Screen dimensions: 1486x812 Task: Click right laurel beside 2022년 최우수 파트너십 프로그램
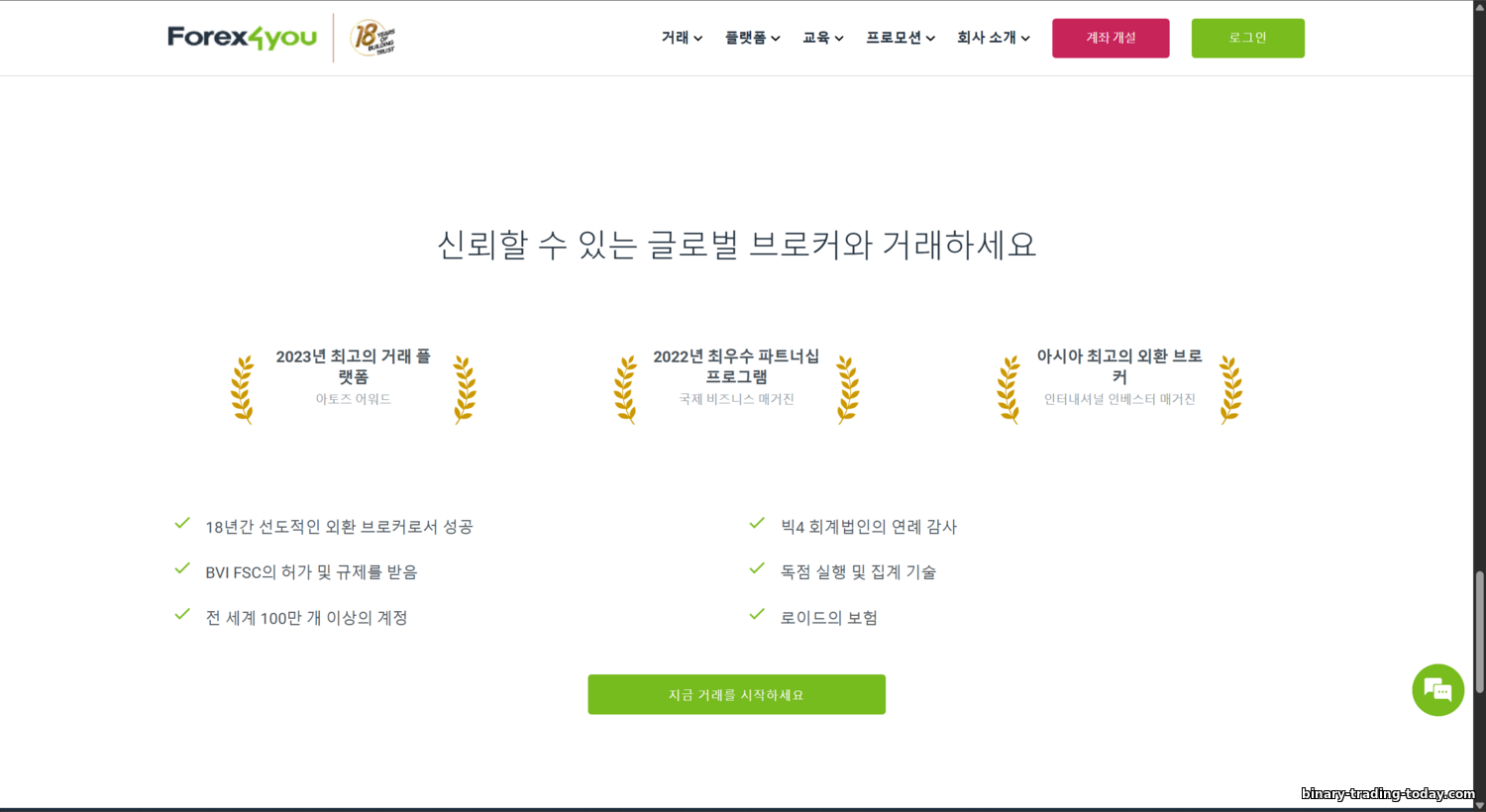(x=847, y=389)
